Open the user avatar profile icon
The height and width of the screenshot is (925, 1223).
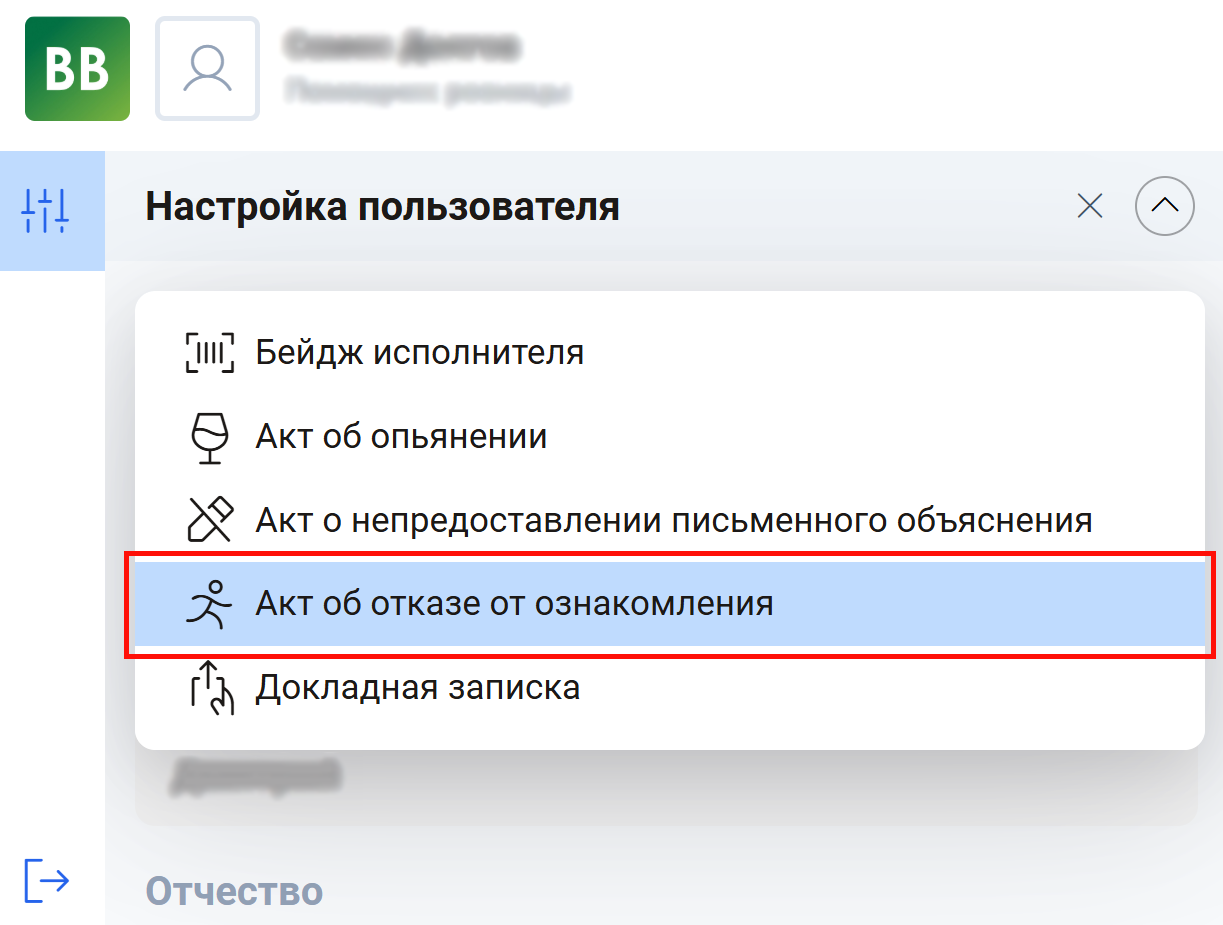[x=207, y=69]
